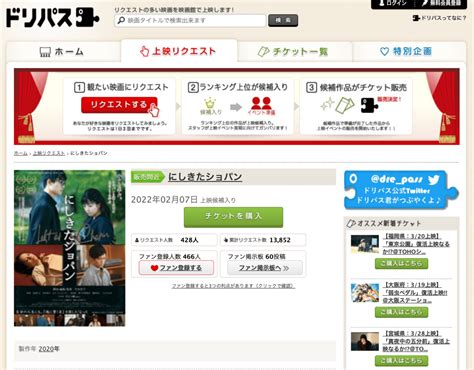Switch to the ホーム tab
The width and height of the screenshot is (474, 370).
click(x=63, y=52)
